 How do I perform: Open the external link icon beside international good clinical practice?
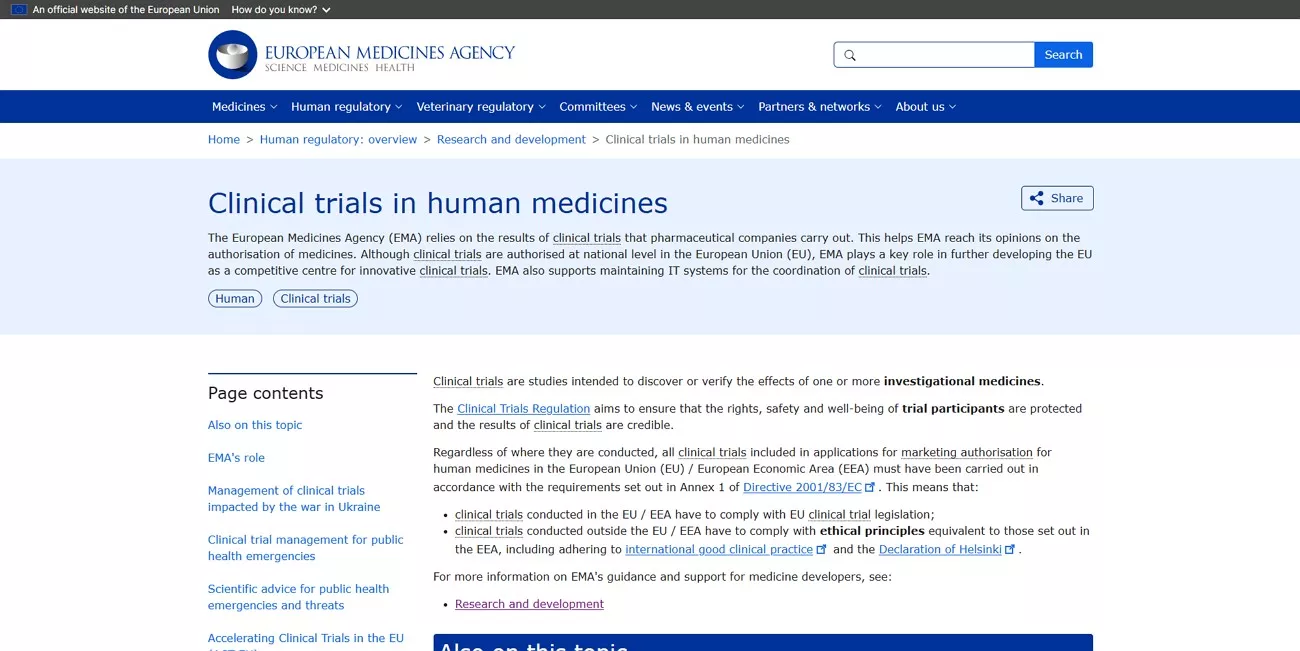tap(822, 548)
